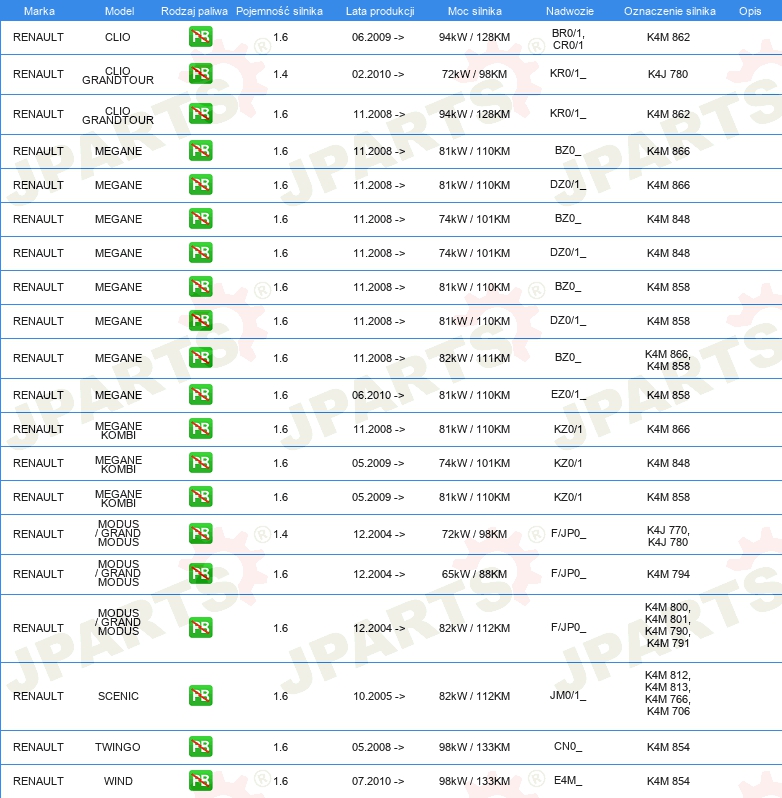This screenshot has width=782, height=798.
Task: Click engine code K4J 780 in CLIO GRANDTOUR row
Action: tap(668, 74)
